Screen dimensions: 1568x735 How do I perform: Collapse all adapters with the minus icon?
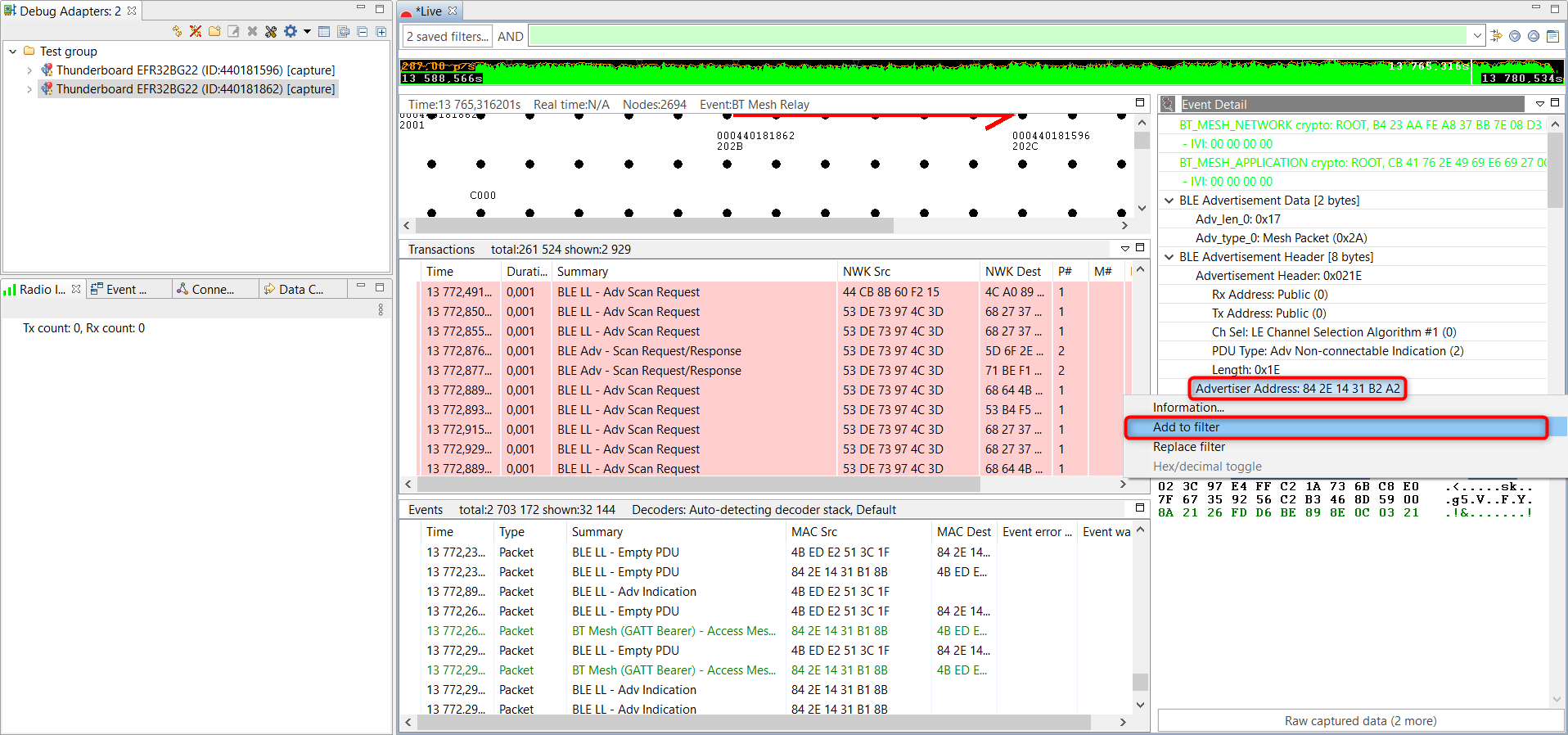[x=362, y=31]
